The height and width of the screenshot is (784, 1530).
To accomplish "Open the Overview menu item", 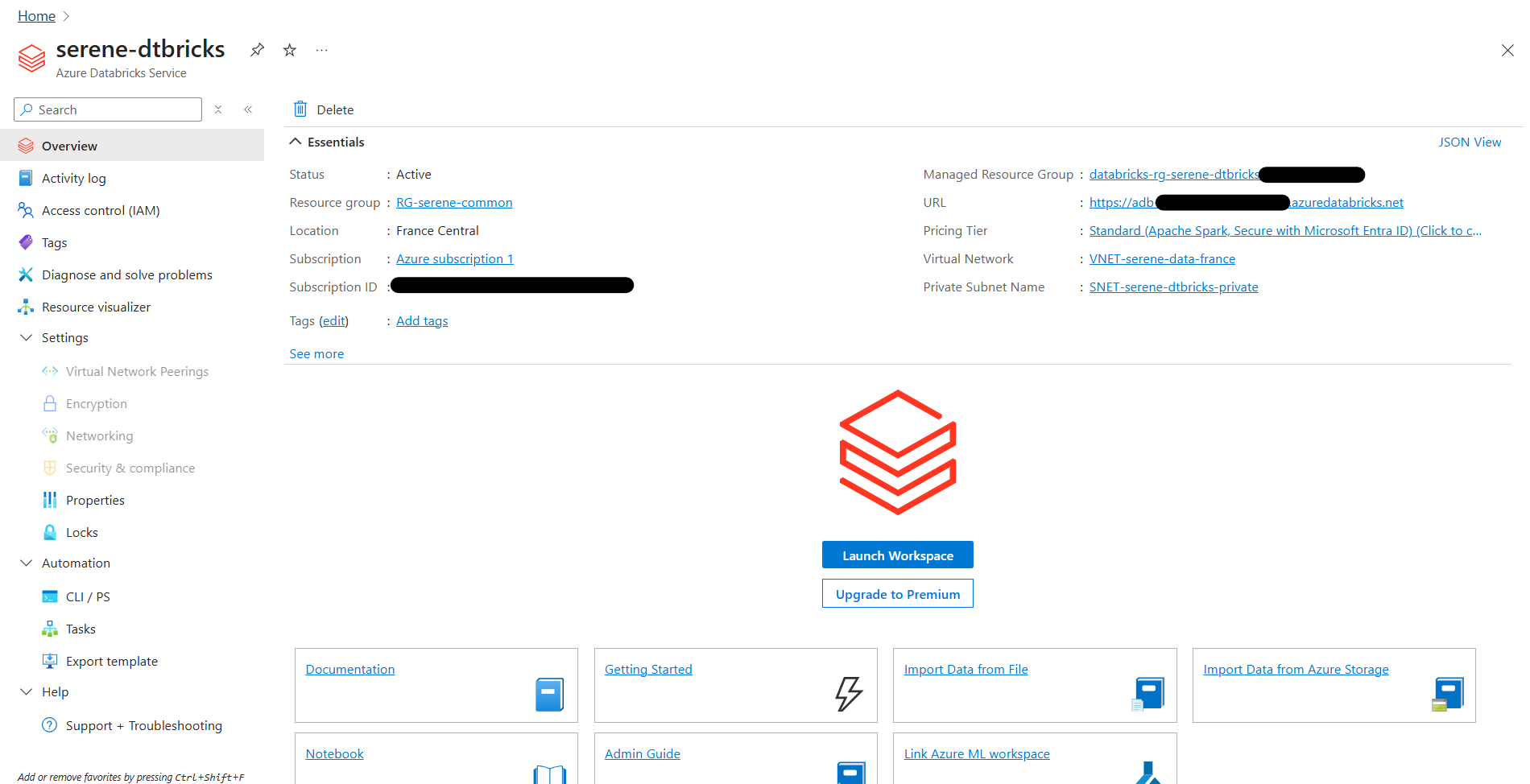I will click(132, 146).
